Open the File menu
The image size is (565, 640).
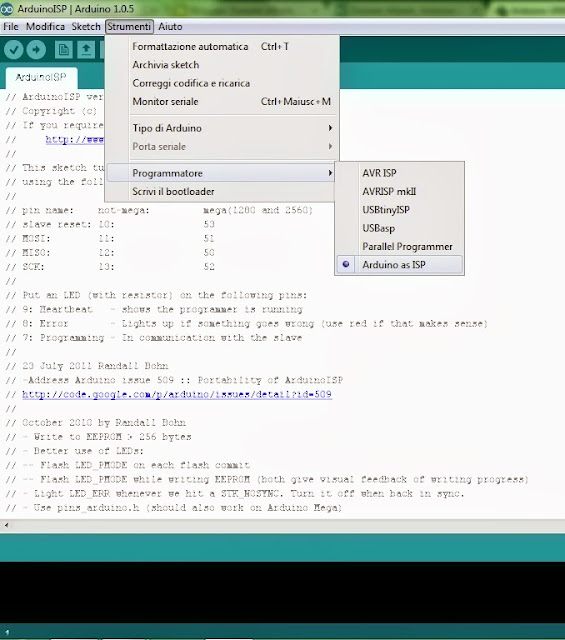11,27
